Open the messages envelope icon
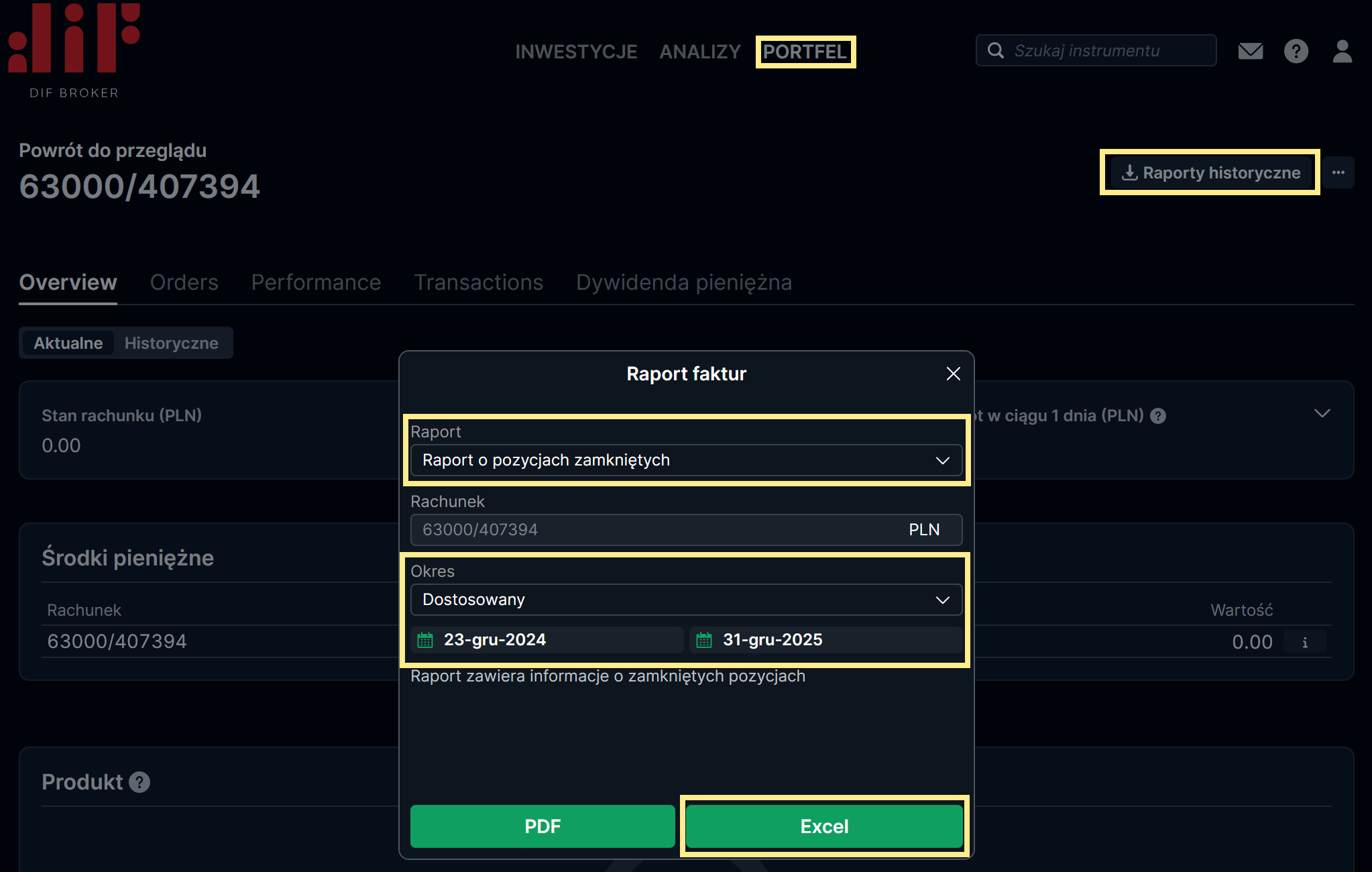 point(1250,51)
